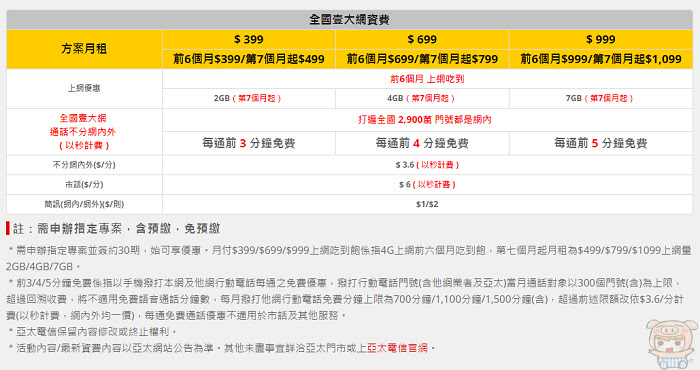This screenshot has width=700, height=370.
Task: Select the 方案月租 header cell
Action: coord(84,49)
